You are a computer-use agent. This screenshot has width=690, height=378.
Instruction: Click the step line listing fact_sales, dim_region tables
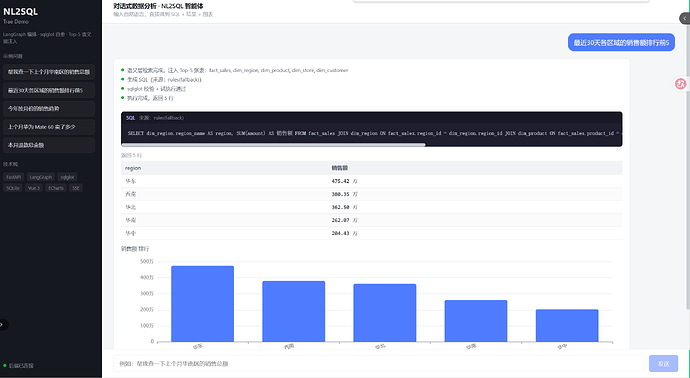tap(238, 70)
